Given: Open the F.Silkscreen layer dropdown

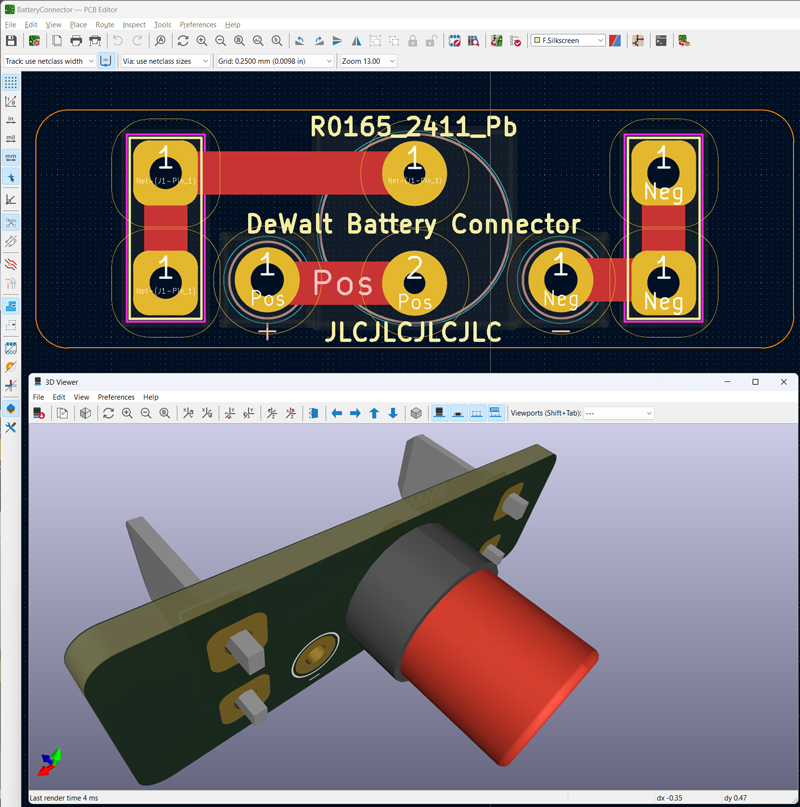Looking at the screenshot, I should [x=567, y=41].
